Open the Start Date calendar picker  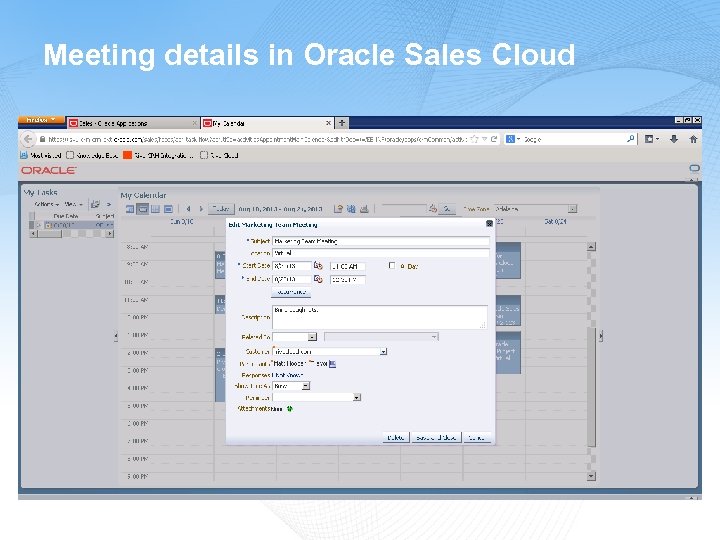click(318, 266)
